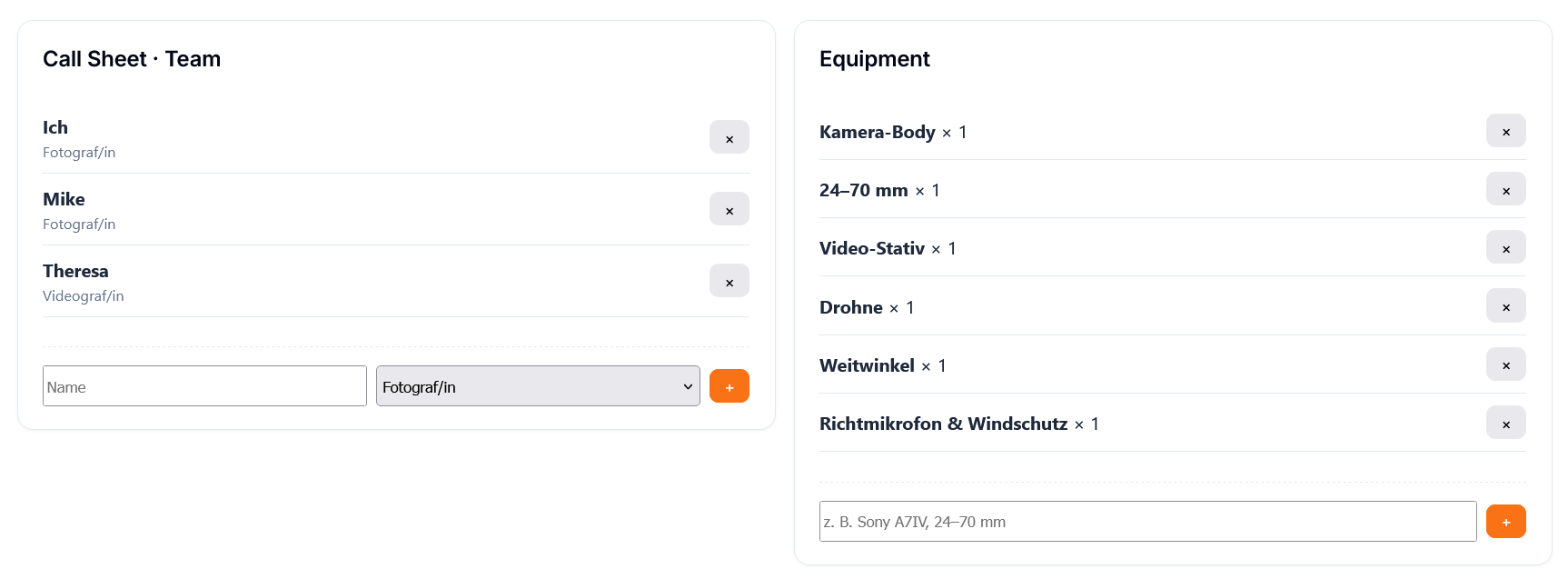
Task: Focus the equipment input field placeholder Sony A7IV
Action: click(1147, 522)
